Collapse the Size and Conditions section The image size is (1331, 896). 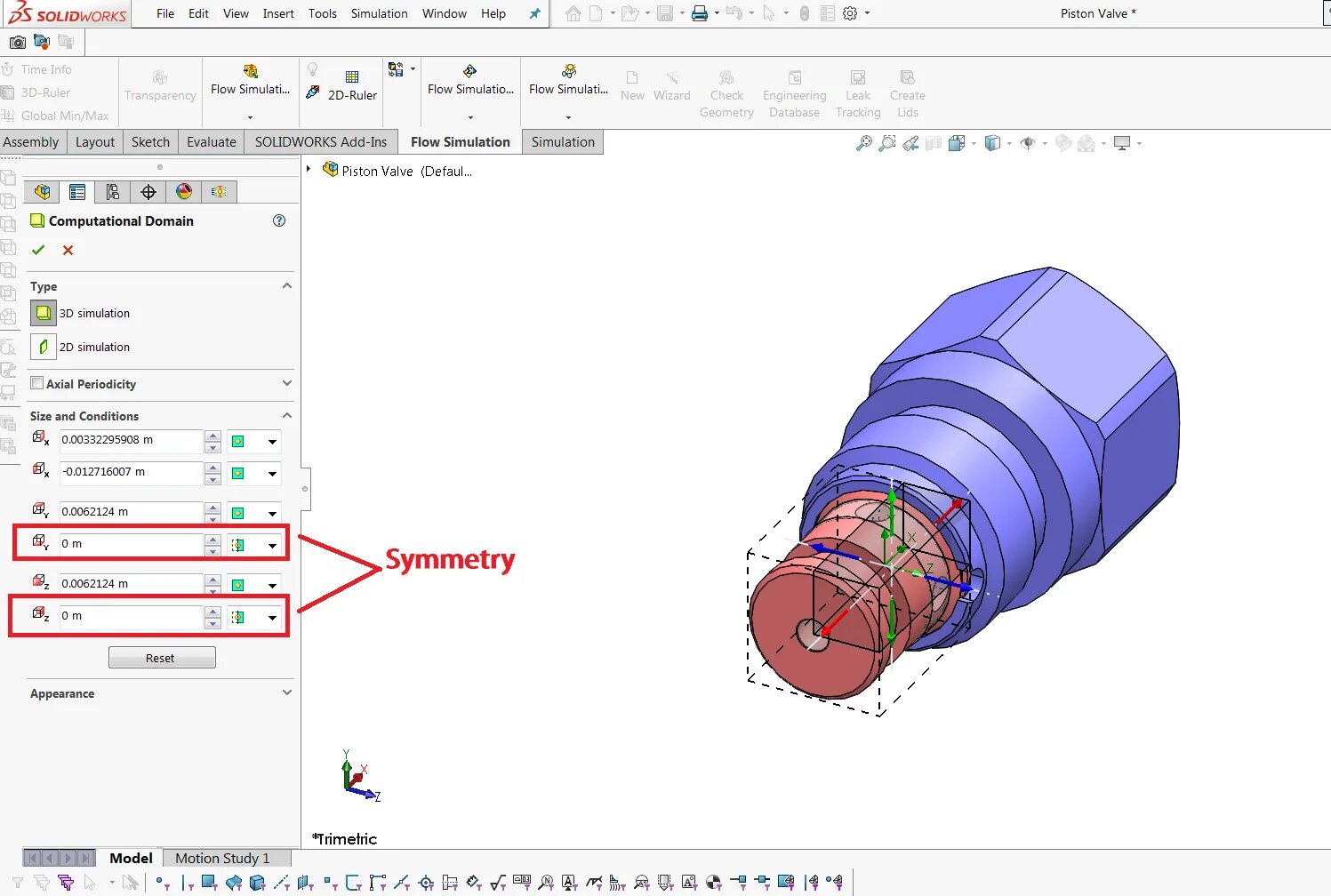(286, 415)
